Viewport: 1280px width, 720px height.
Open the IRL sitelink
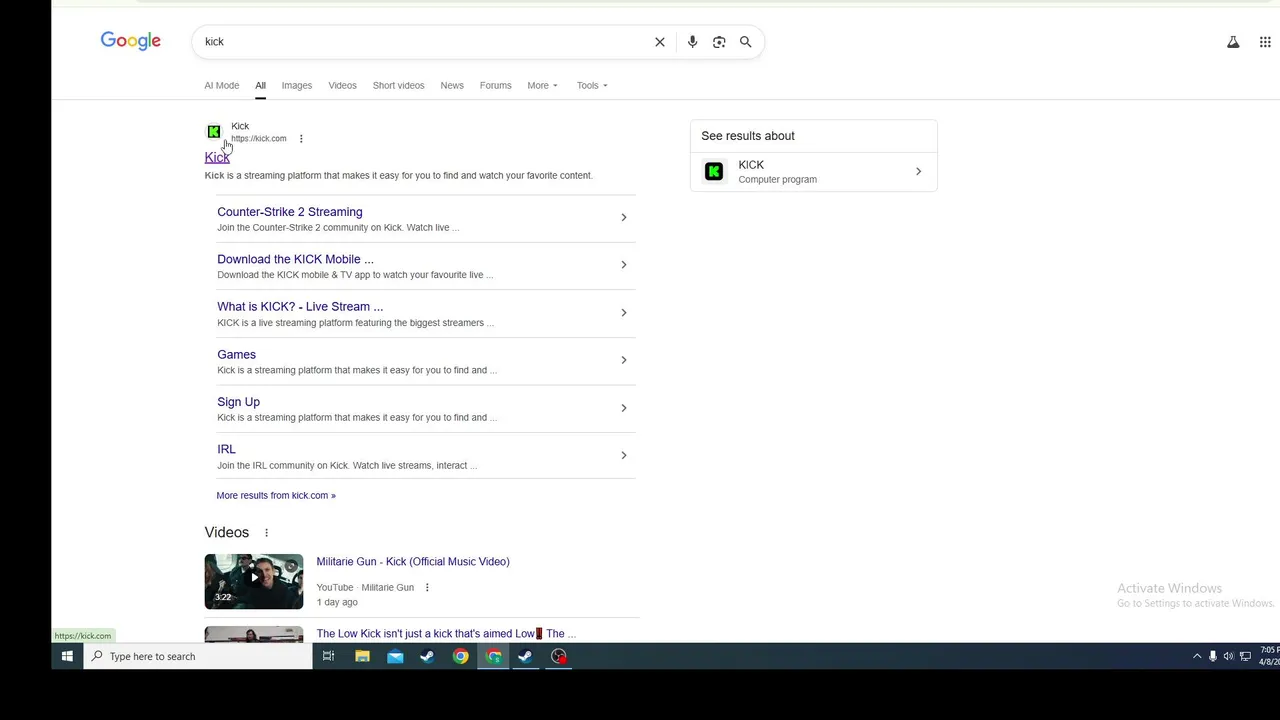[x=226, y=449]
